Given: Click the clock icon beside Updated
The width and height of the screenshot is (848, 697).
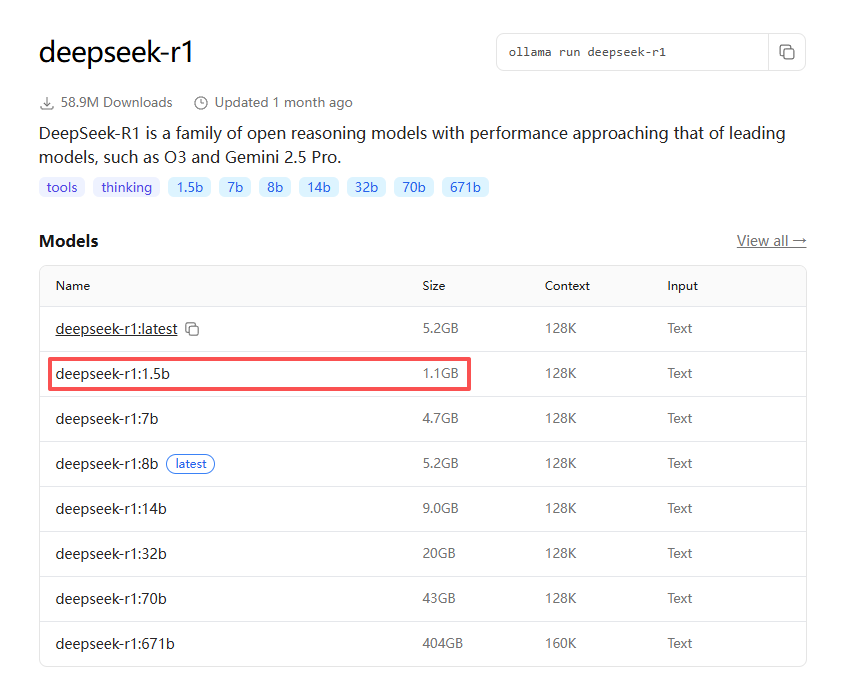Looking at the screenshot, I should 201,103.
